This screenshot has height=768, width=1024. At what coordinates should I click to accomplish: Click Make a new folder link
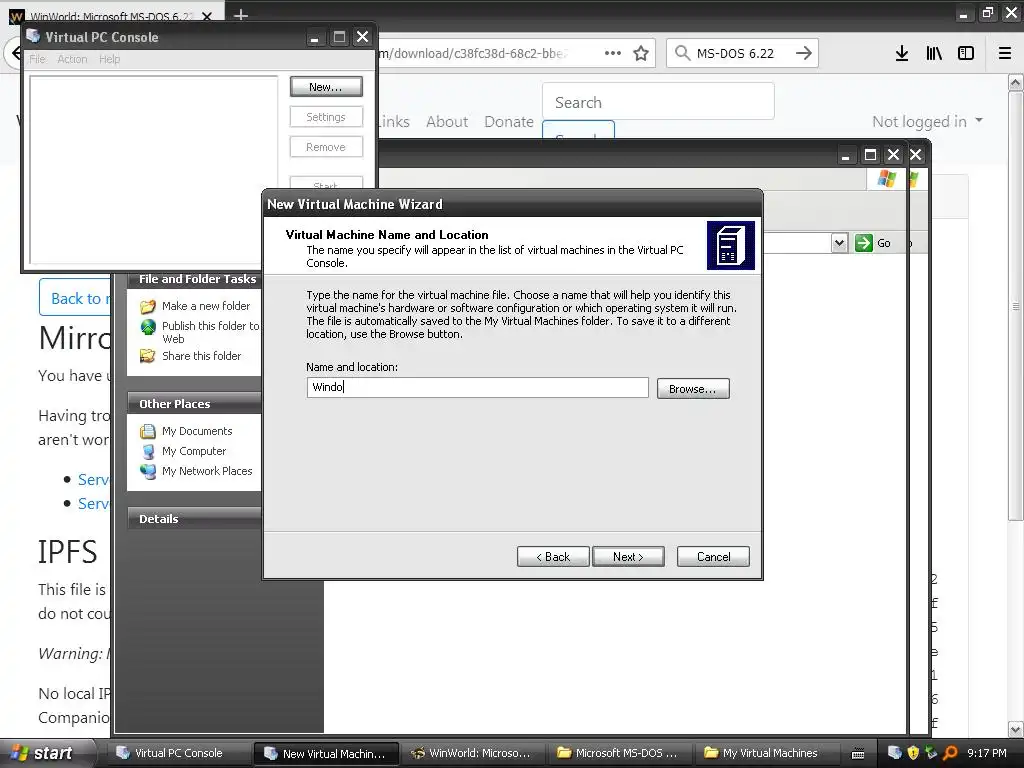click(x=206, y=306)
